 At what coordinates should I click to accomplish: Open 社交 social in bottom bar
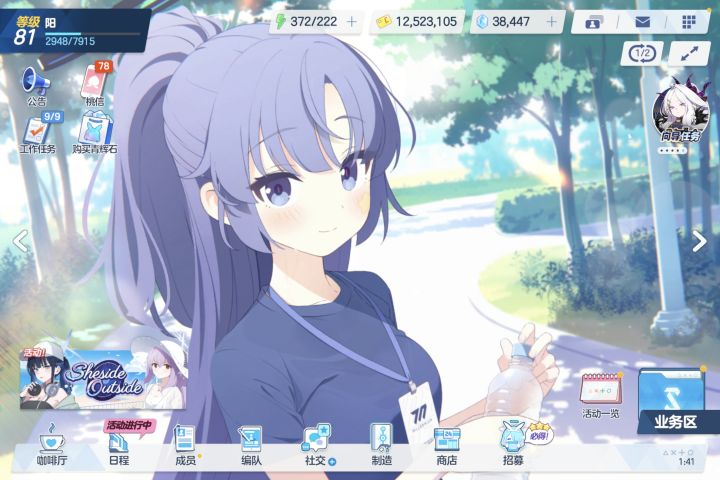pos(317,446)
